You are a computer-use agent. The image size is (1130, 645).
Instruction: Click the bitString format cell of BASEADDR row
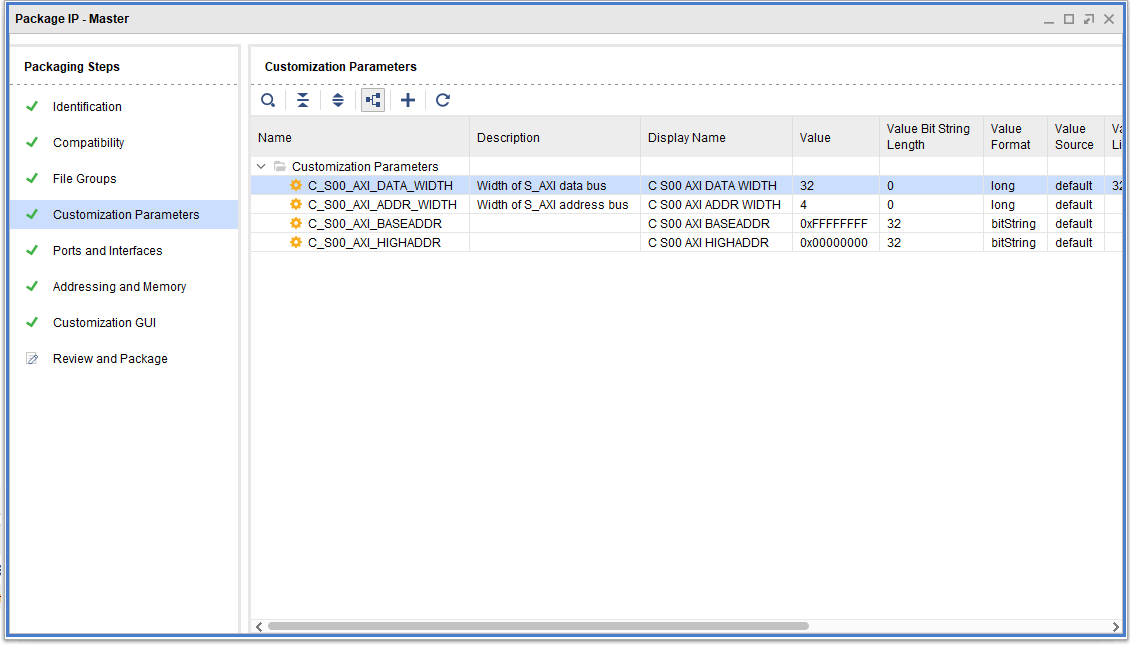(1013, 223)
